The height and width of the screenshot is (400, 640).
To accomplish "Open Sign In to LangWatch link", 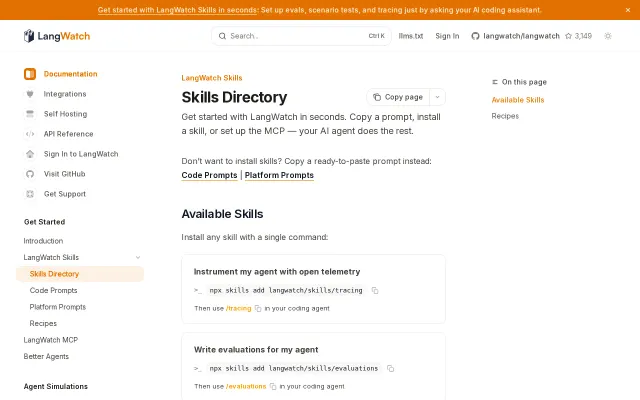I will click(x=81, y=154).
